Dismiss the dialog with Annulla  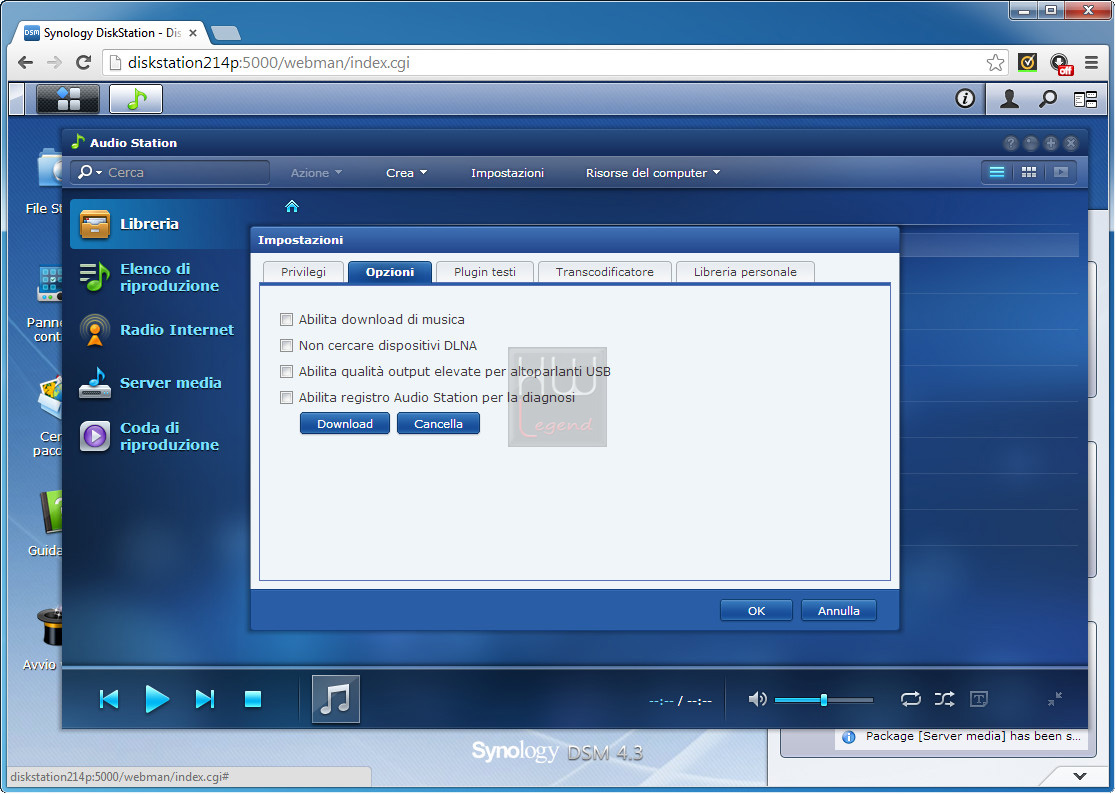(x=838, y=610)
